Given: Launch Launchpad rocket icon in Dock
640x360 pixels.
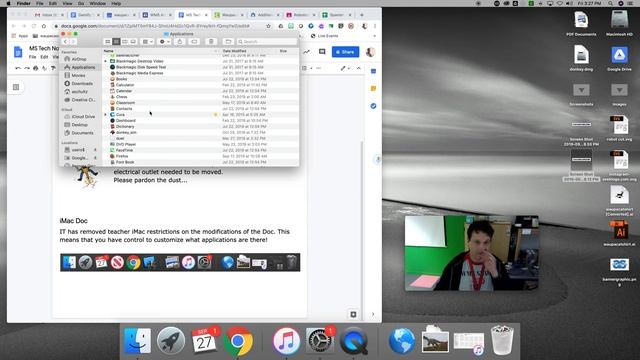Looking at the screenshot, I should pos(171,340).
